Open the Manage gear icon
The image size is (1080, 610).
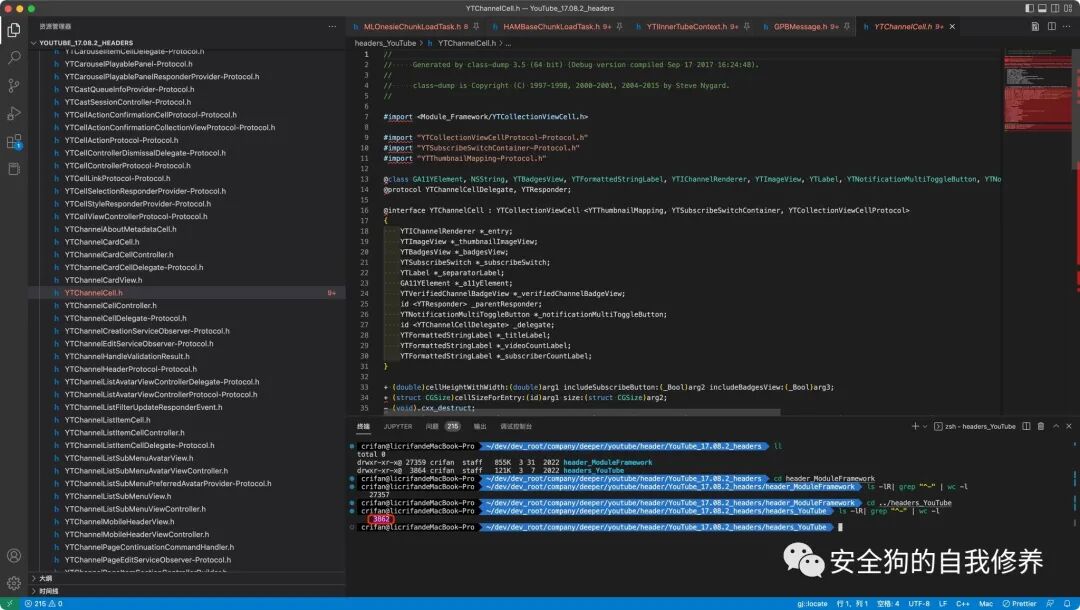pyautogui.click(x=14, y=583)
